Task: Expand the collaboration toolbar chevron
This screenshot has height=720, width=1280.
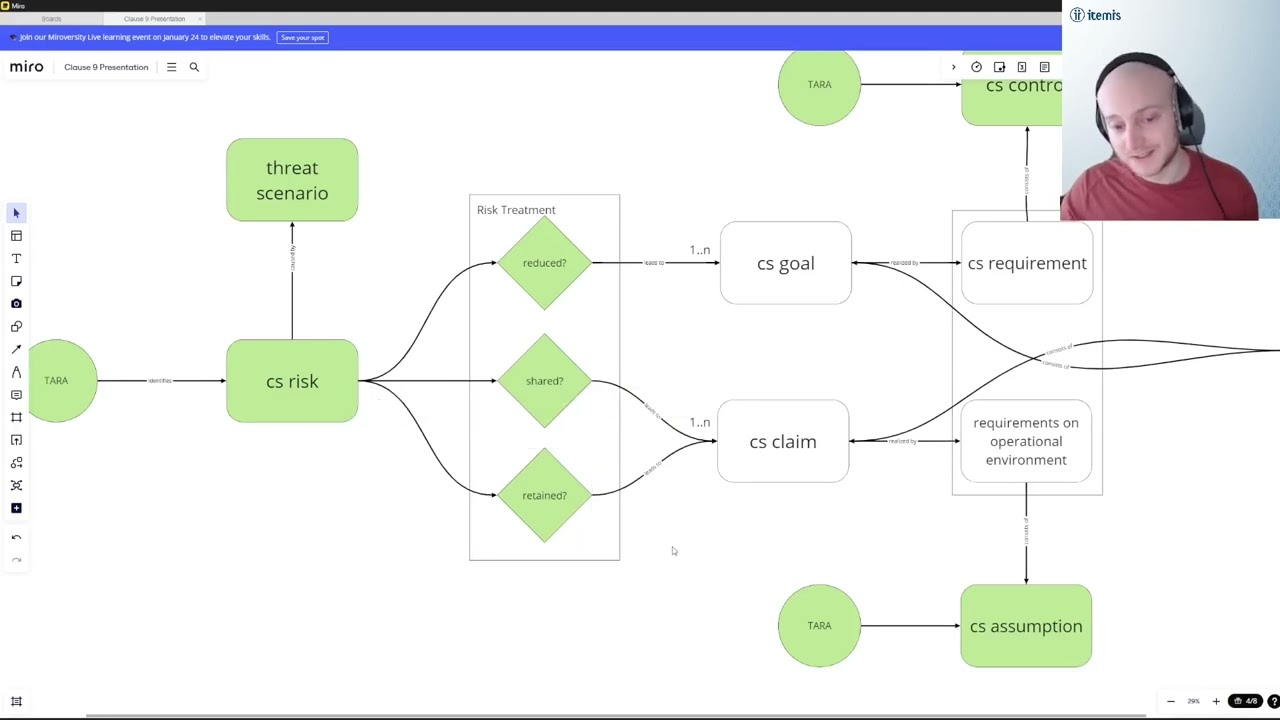Action: point(953,67)
